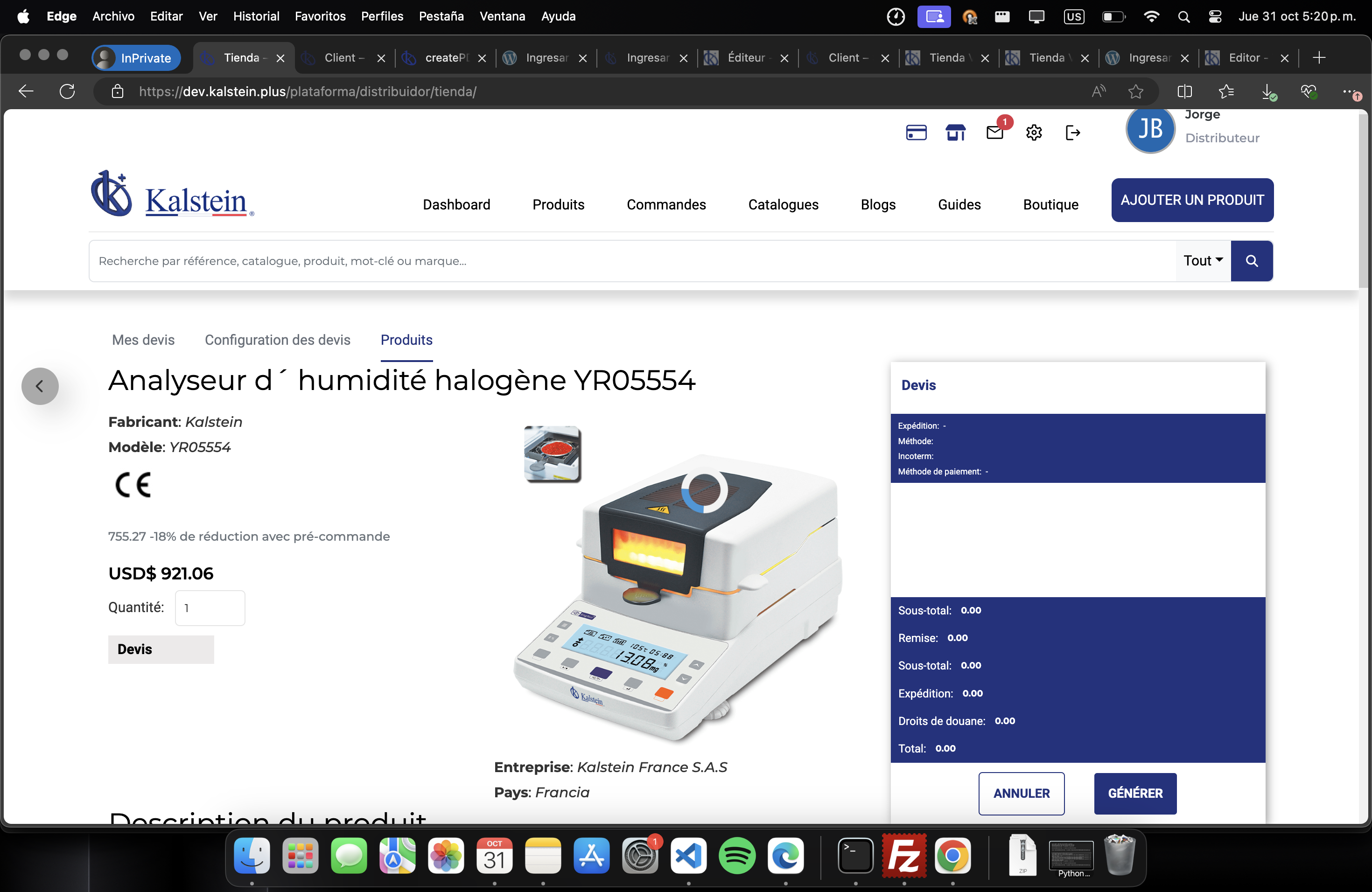Click ANNULER in the Devis panel
The width and height of the screenshot is (1372, 892).
pyautogui.click(x=1021, y=794)
